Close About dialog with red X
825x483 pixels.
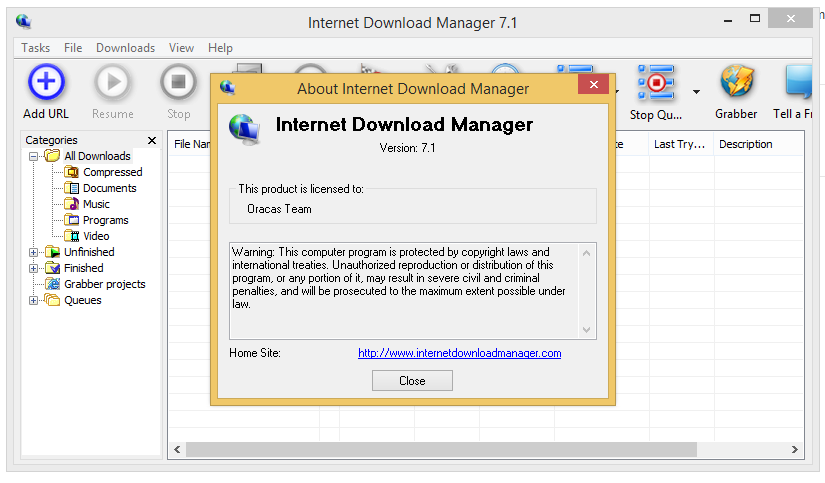pyautogui.click(x=593, y=85)
